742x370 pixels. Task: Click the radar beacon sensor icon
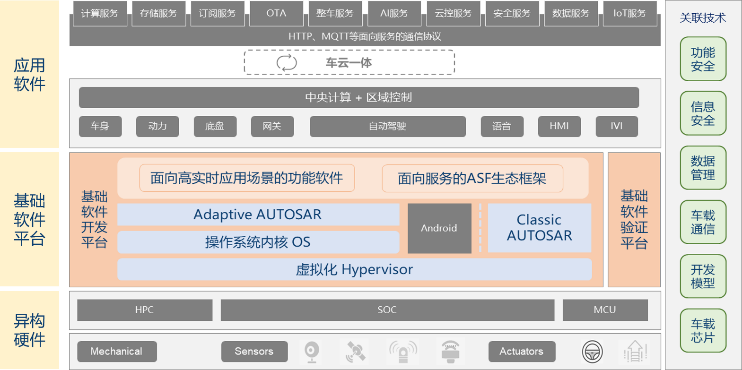(x=403, y=352)
